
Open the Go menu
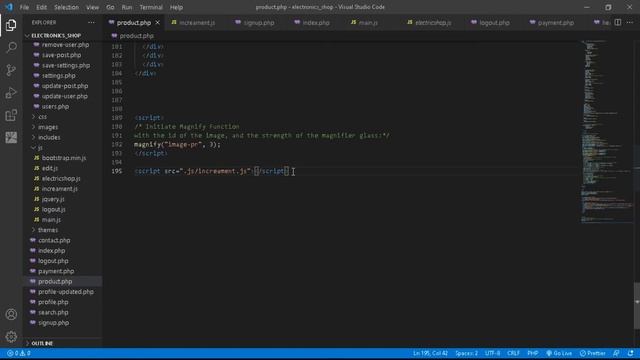110,7
